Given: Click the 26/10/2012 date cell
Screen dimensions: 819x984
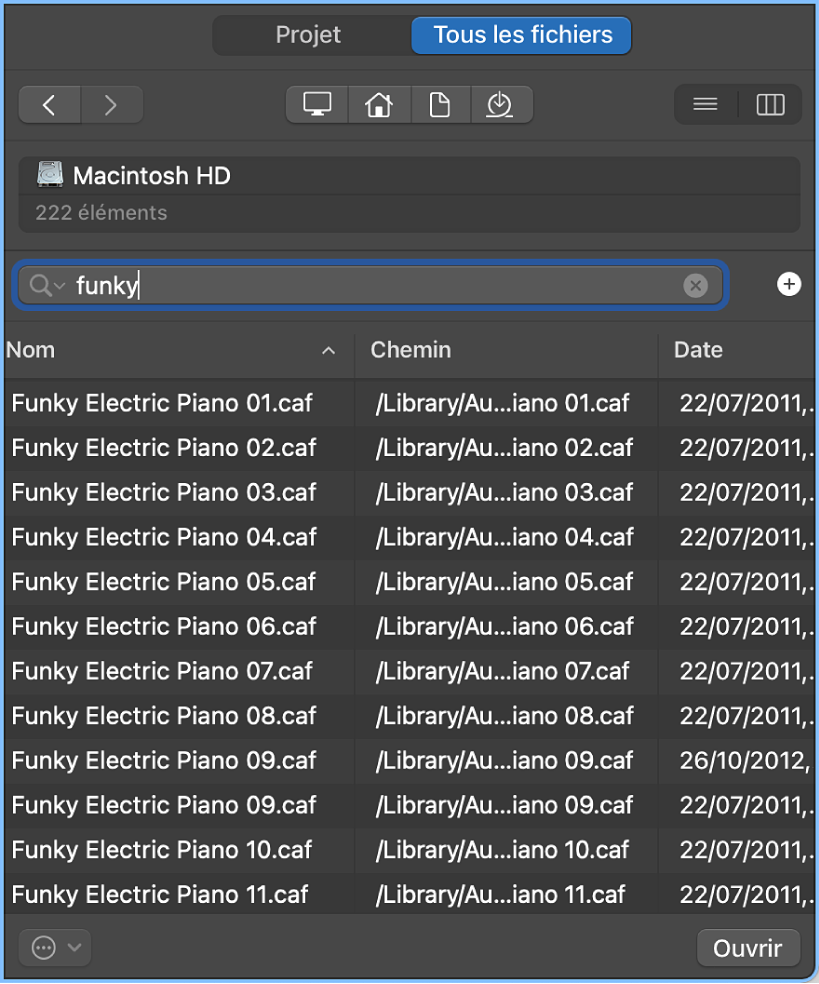Looking at the screenshot, I should pyautogui.click(x=746, y=761).
